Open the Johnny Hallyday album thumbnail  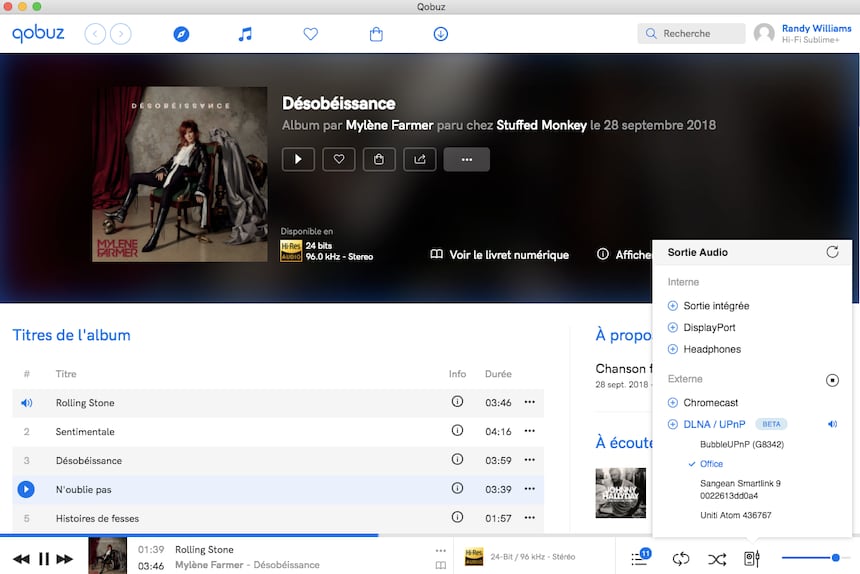[x=620, y=493]
